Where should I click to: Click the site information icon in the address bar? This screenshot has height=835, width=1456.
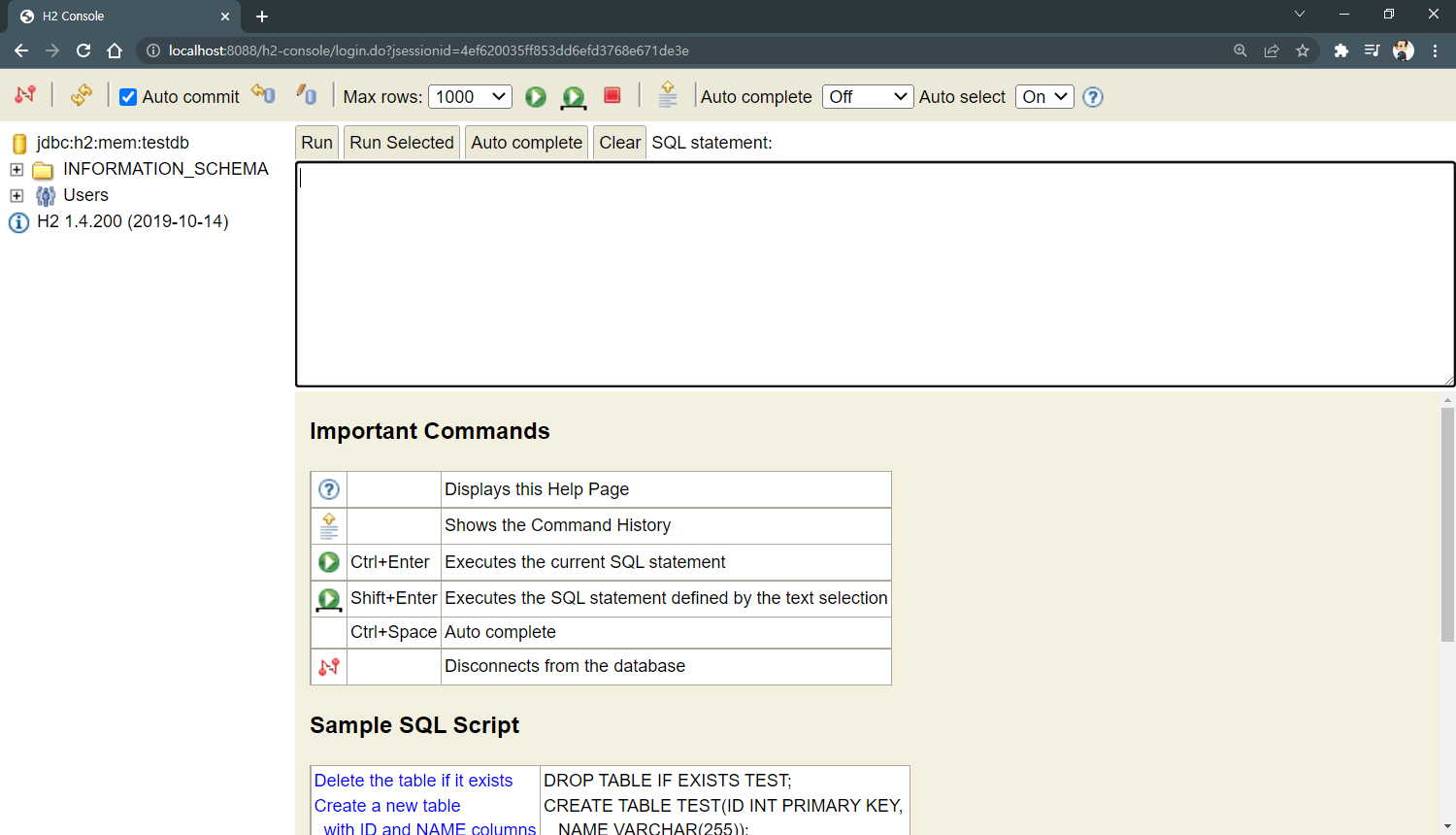[153, 50]
